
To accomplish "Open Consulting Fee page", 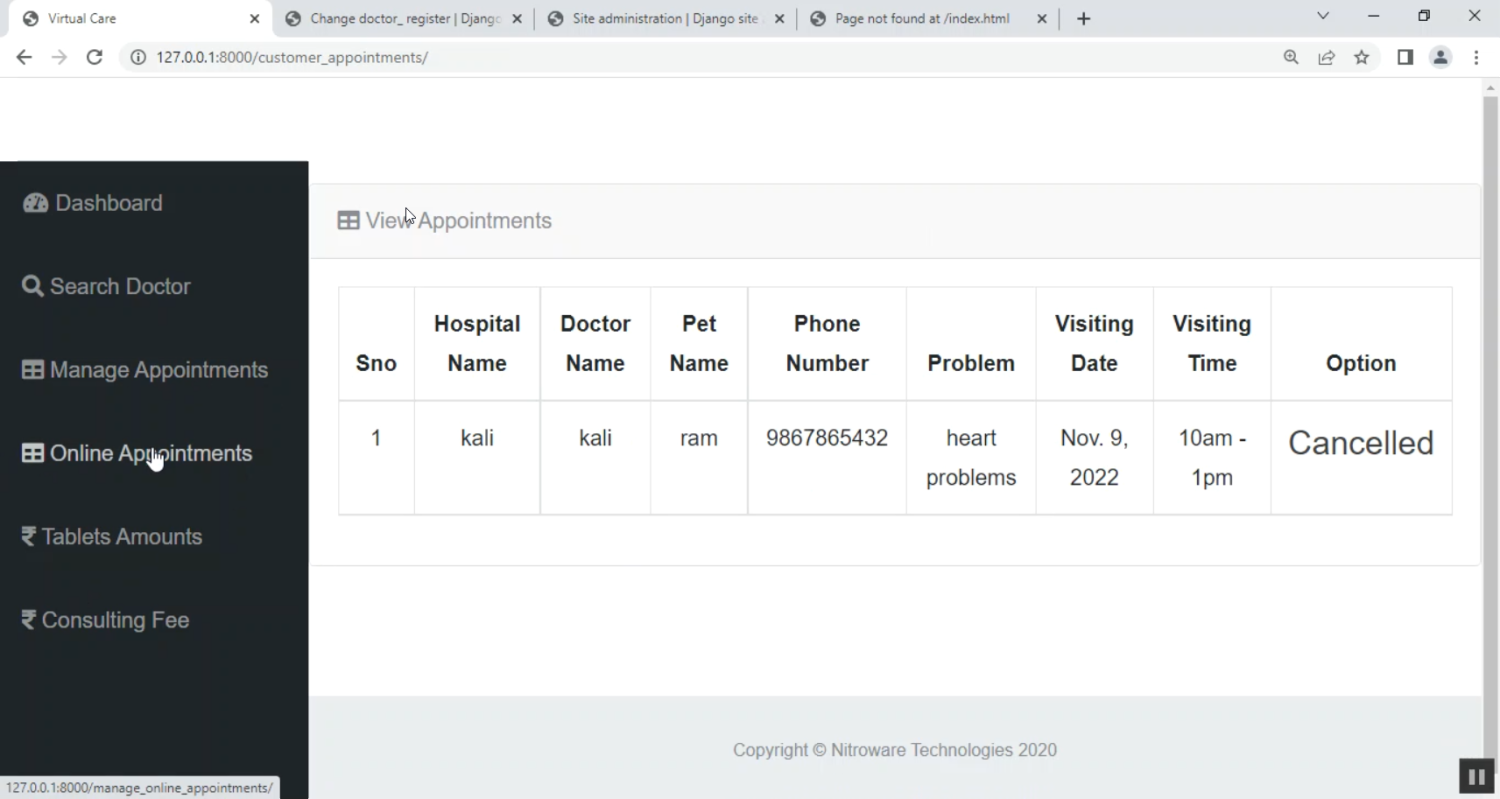I will point(106,620).
